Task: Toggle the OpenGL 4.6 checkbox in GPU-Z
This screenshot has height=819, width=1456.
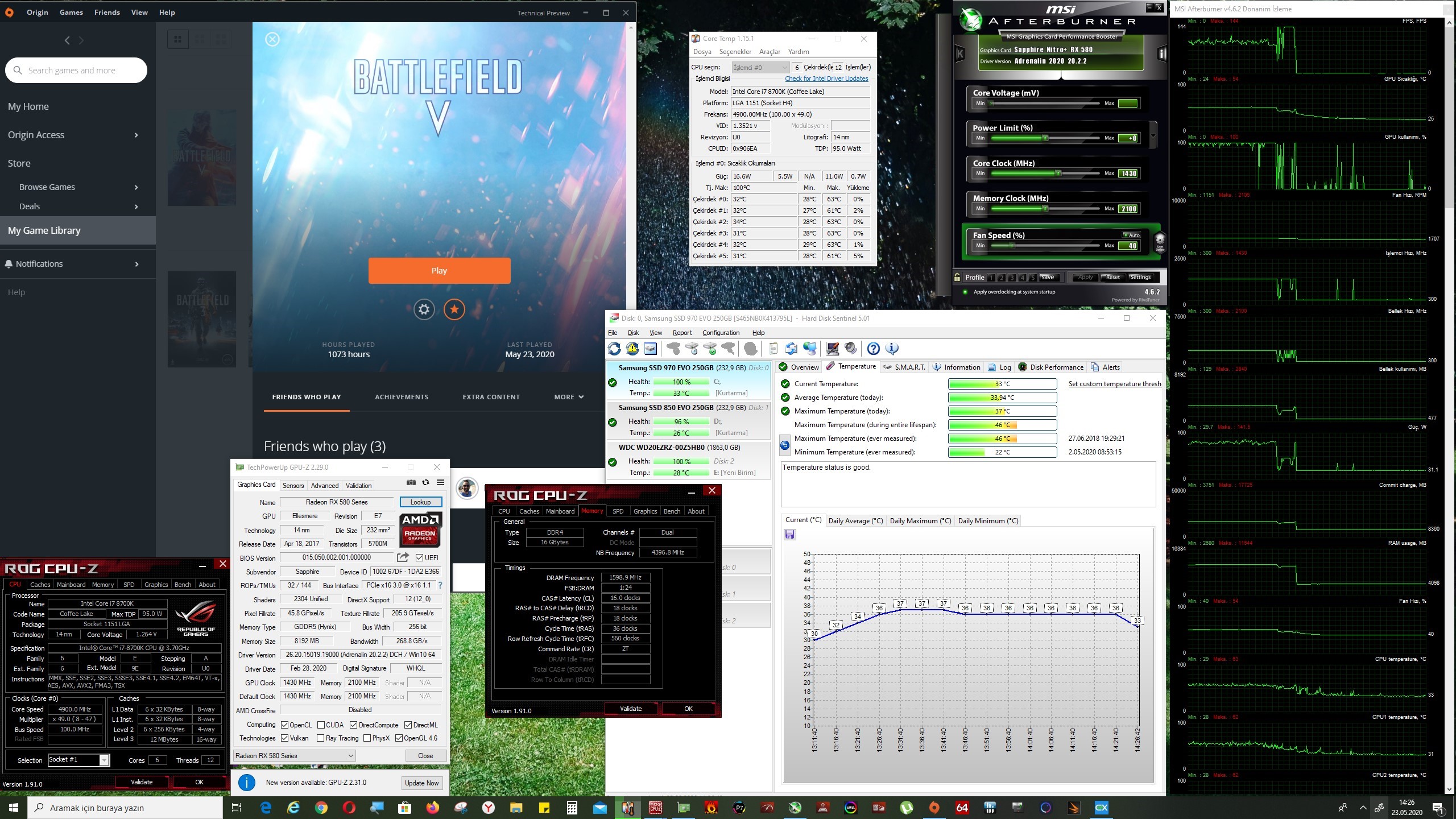Action: click(x=399, y=738)
